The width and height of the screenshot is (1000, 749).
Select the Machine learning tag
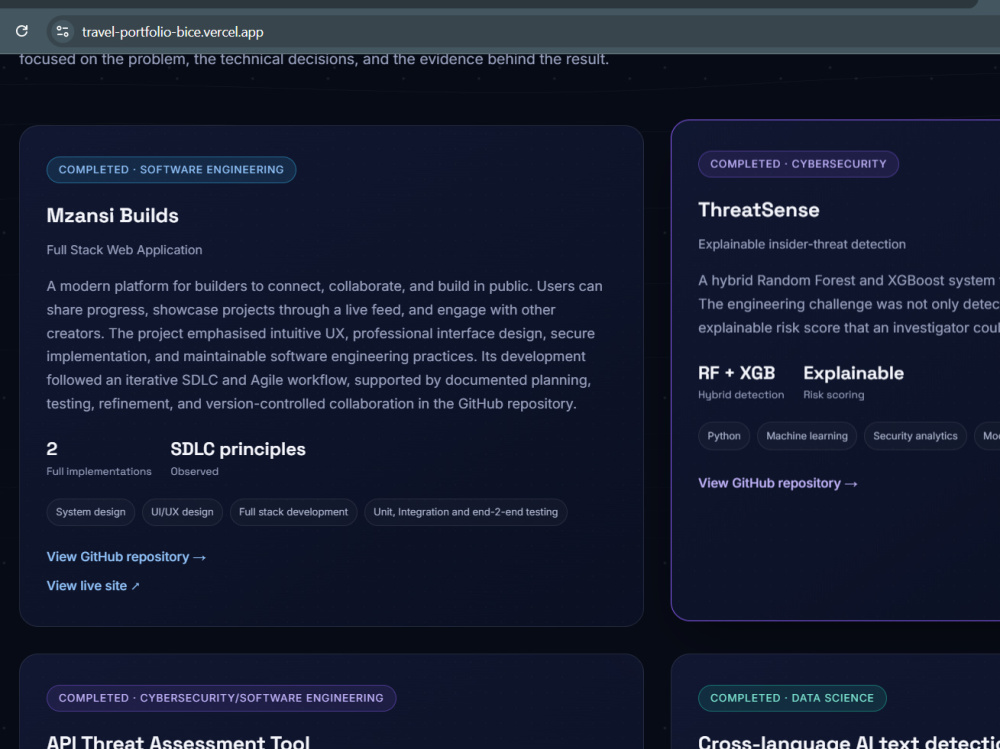click(x=807, y=436)
